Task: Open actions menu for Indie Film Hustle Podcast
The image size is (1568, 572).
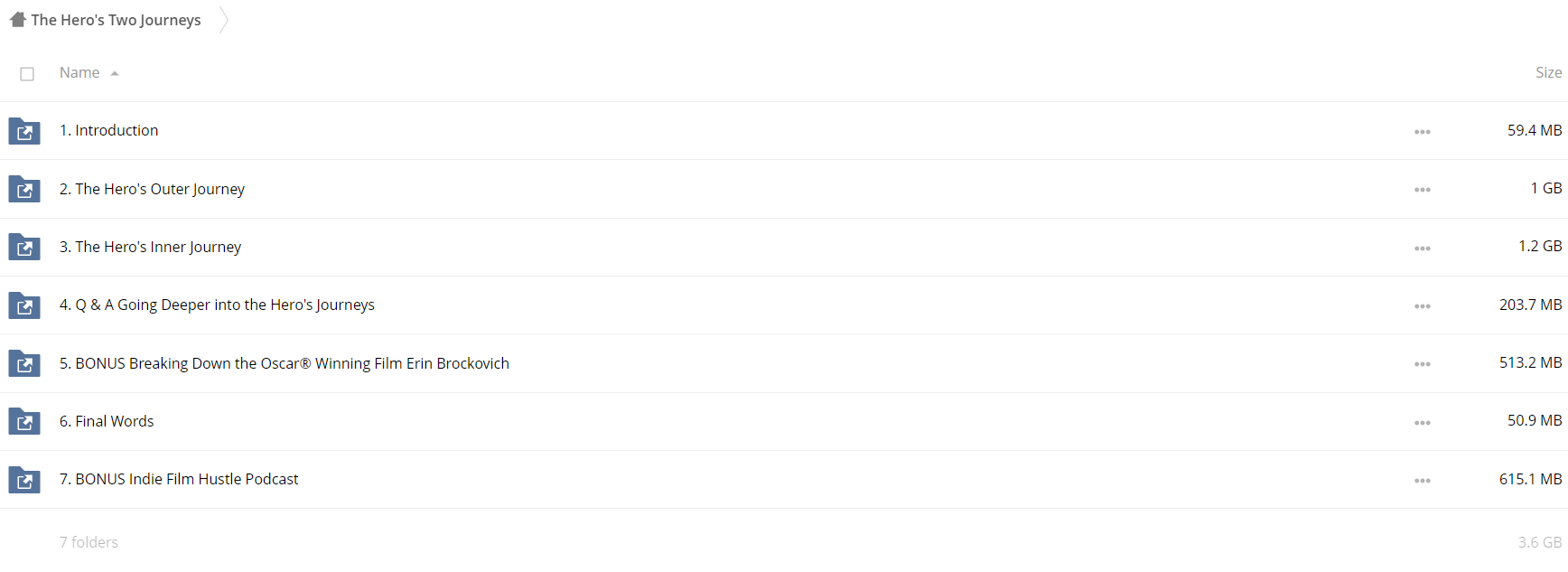Action: point(1423,481)
